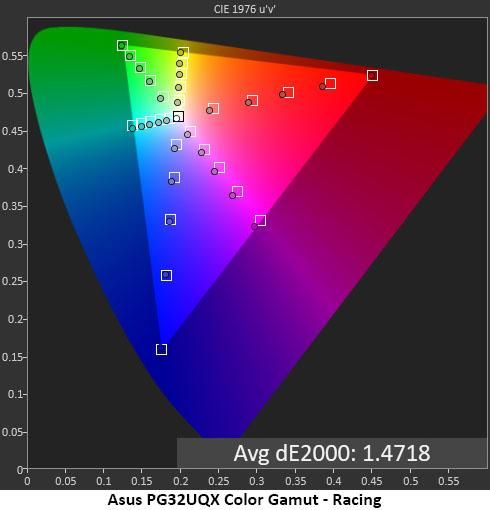Click the 100% green target square
The height and width of the screenshot is (510, 490).
pos(122,45)
